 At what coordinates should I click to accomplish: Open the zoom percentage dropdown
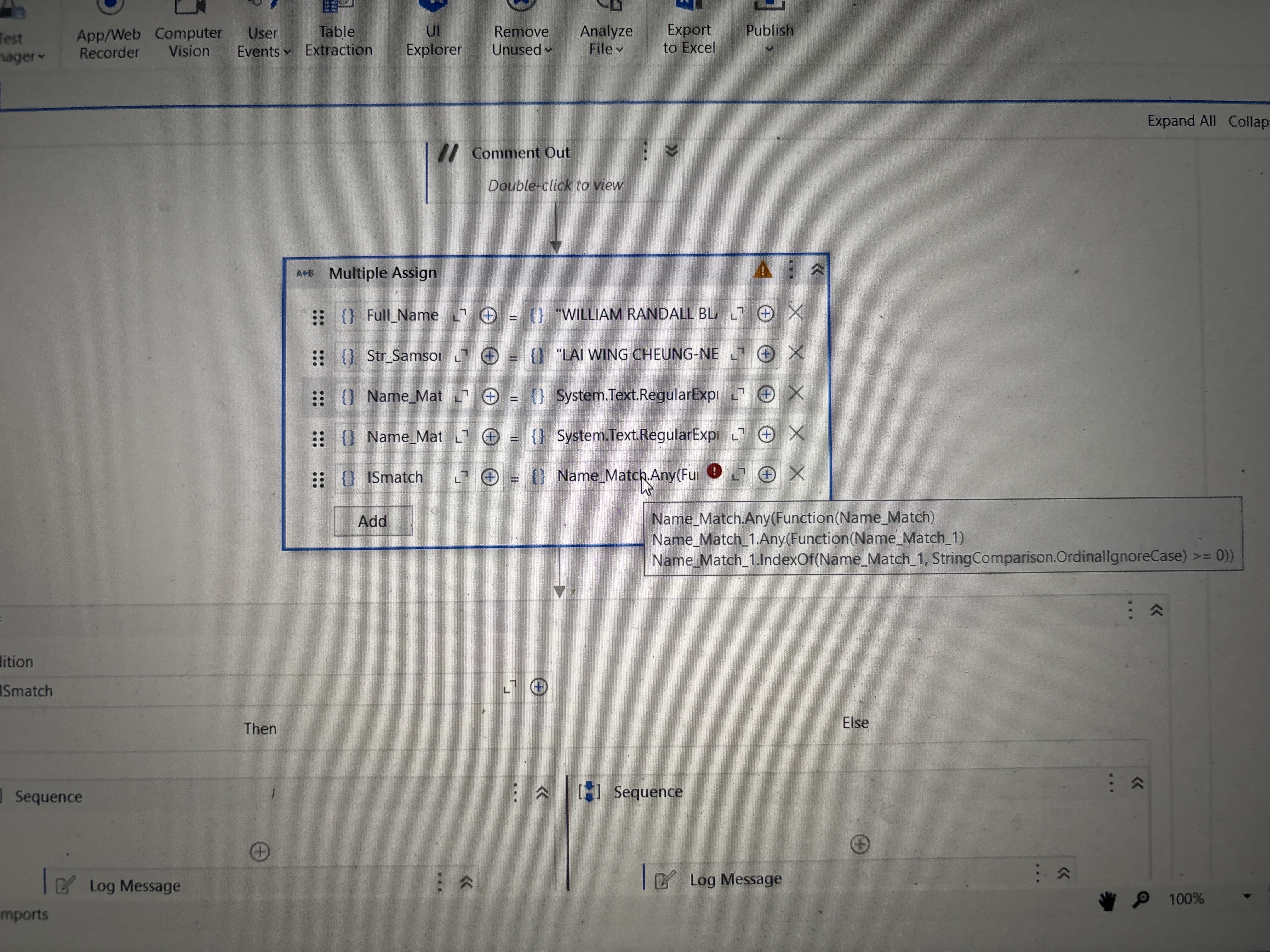(1246, 896)
